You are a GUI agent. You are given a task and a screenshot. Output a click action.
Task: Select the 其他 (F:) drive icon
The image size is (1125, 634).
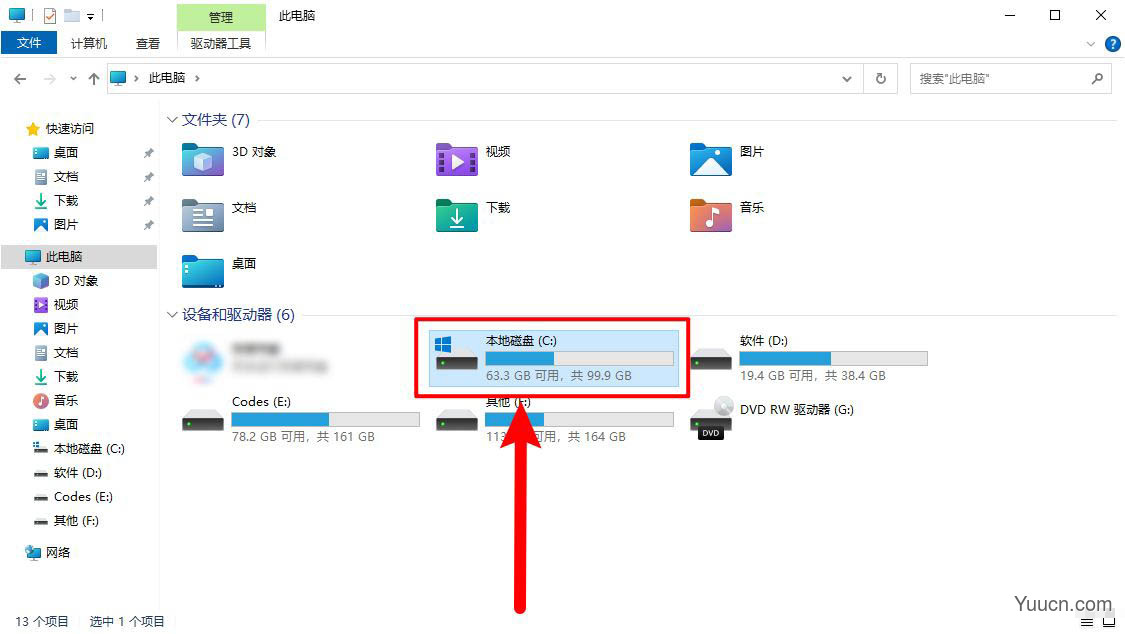click(x=456, y=420)
